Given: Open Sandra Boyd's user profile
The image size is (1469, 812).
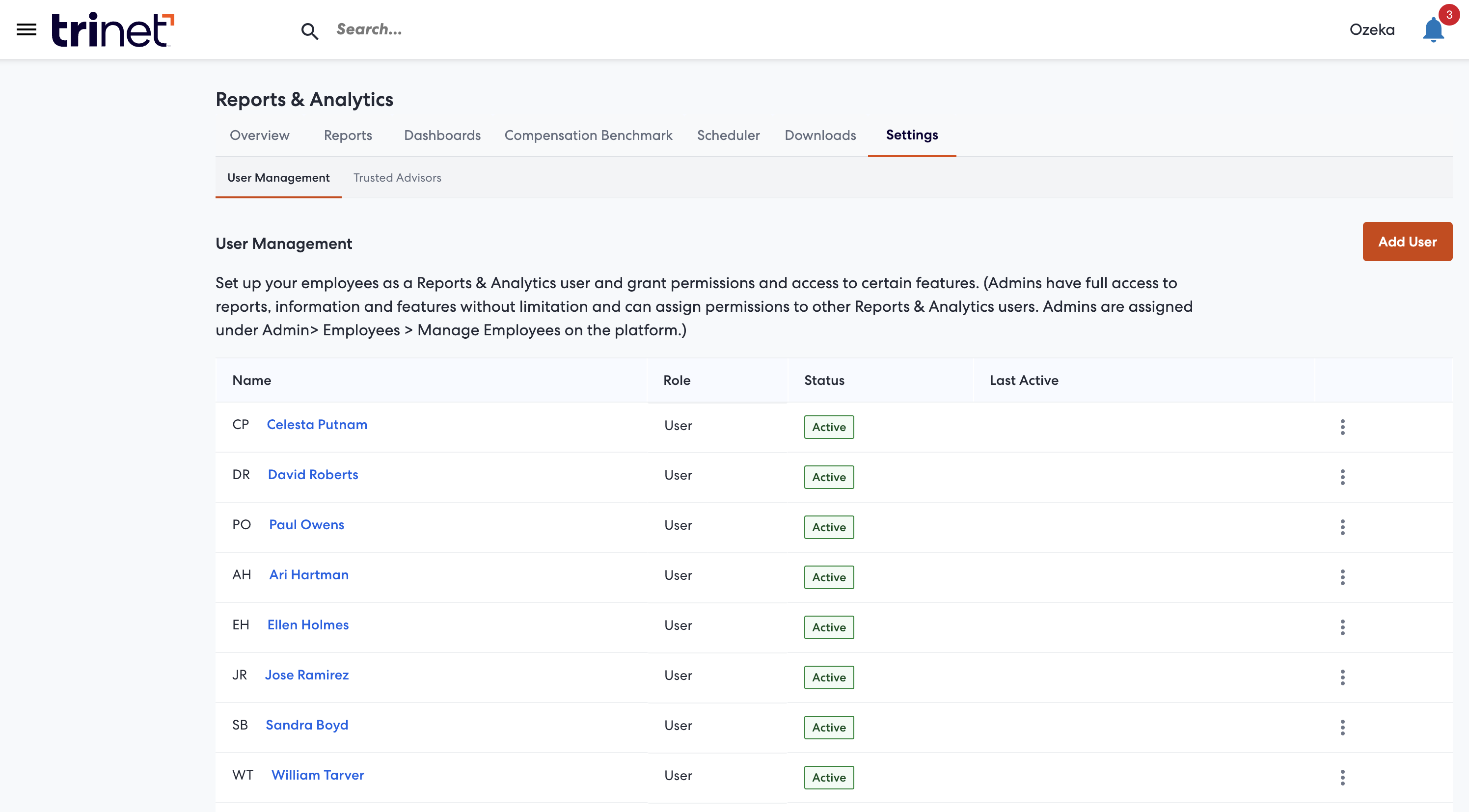Looking at the screenshot, I should coord(307,725).
